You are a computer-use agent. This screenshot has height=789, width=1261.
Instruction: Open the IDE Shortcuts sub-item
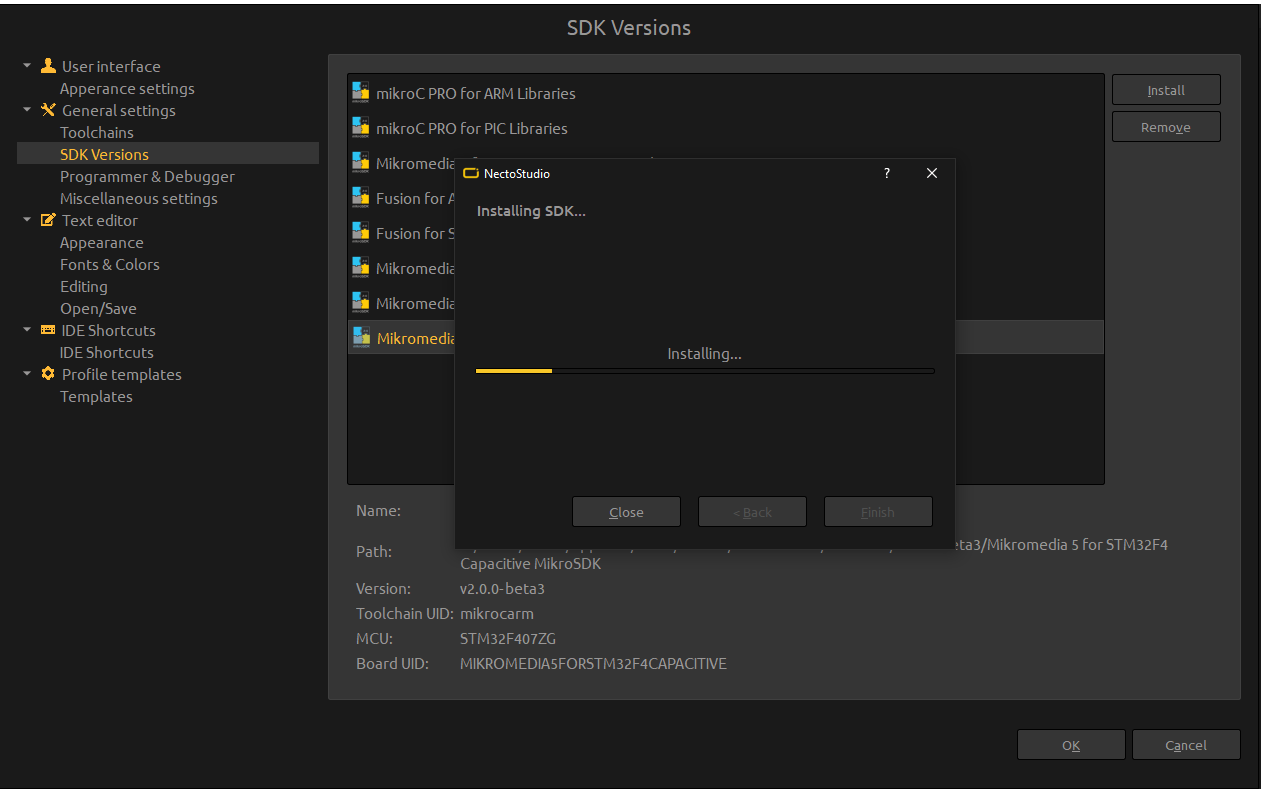[x=106, y=352]
